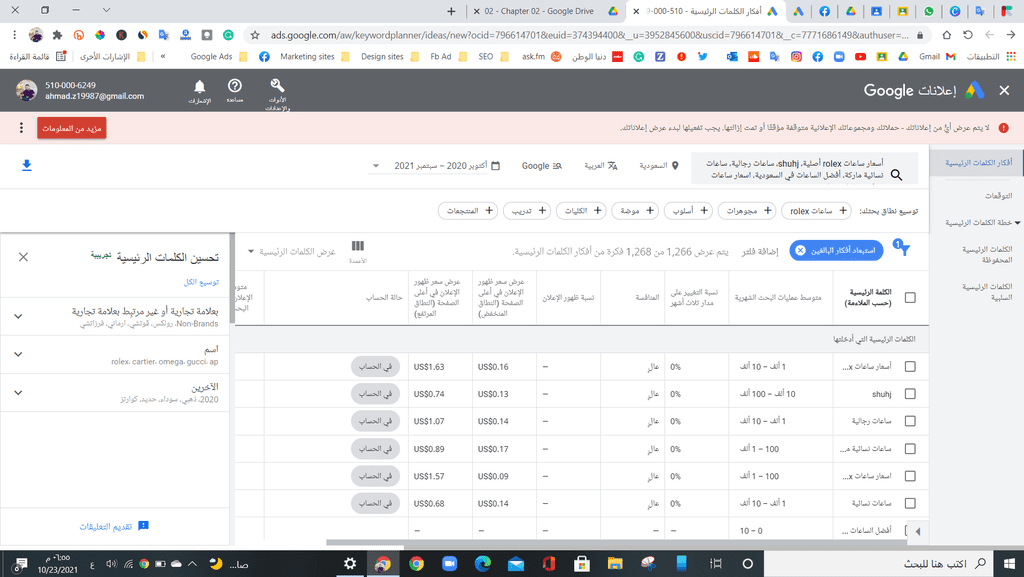Click the red more information button
Image resolution: width=1024 pixels, height=577 pixels.
[x=72, y=129]
